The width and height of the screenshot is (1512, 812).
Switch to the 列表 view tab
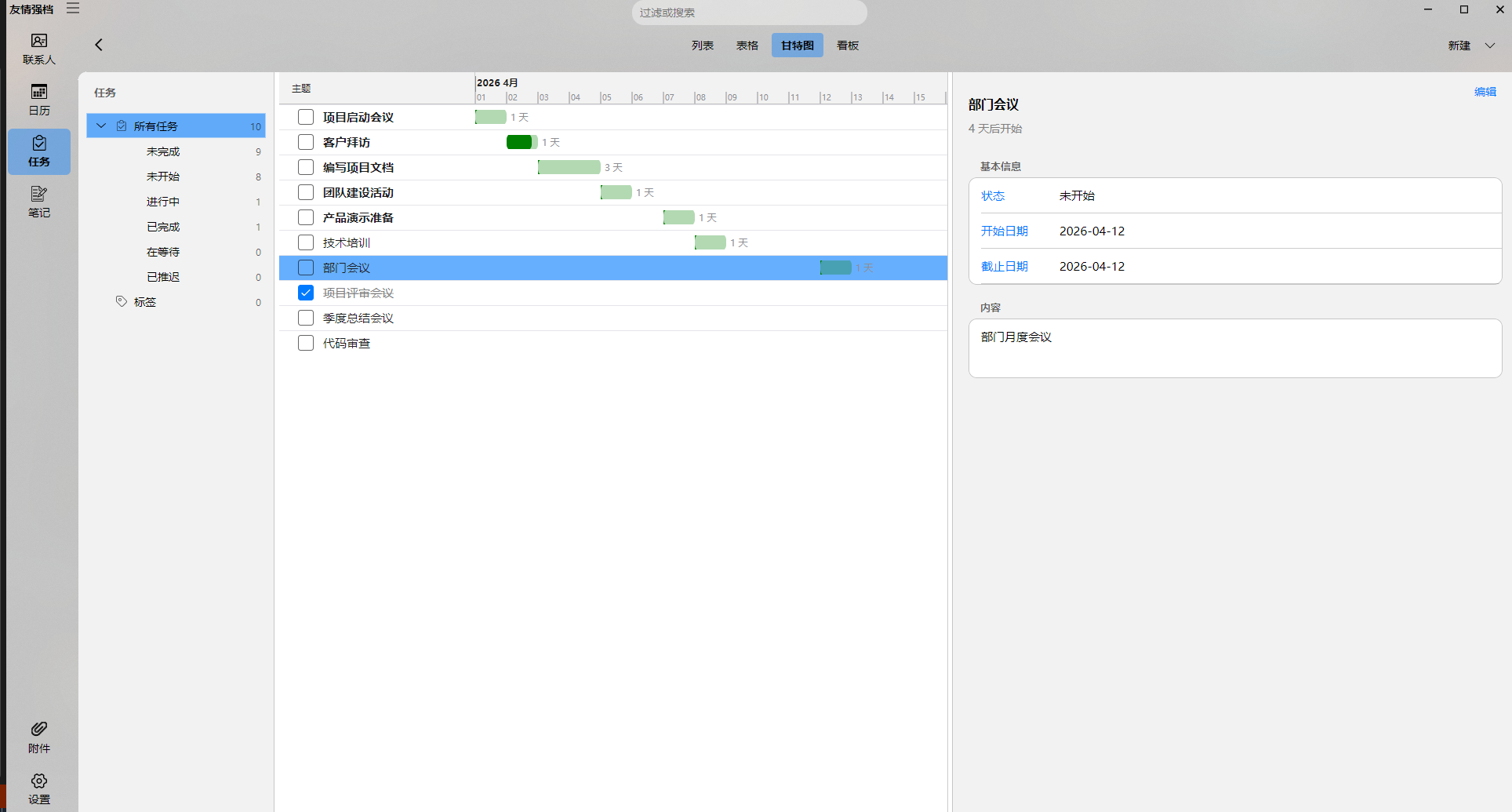coord(702,46)
